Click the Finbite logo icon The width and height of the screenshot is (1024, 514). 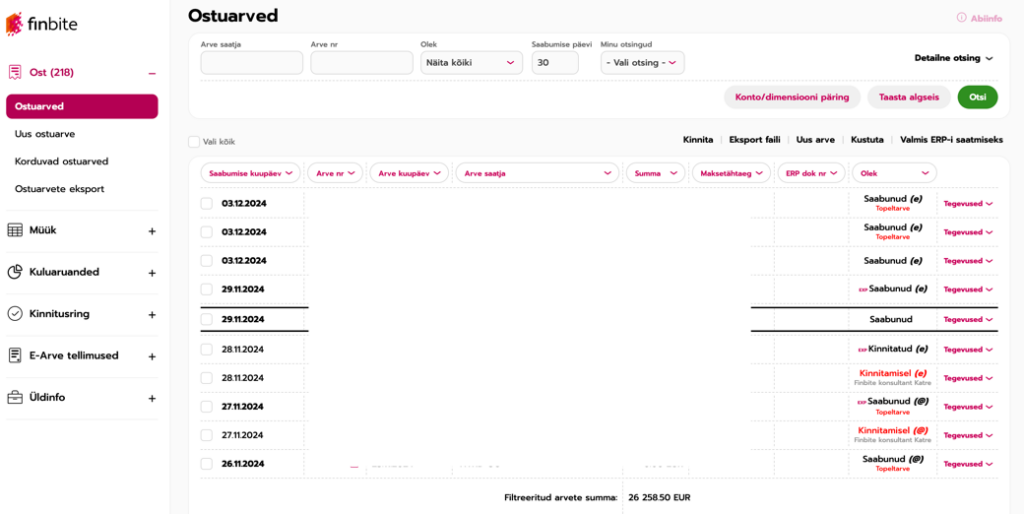(14, 24)
